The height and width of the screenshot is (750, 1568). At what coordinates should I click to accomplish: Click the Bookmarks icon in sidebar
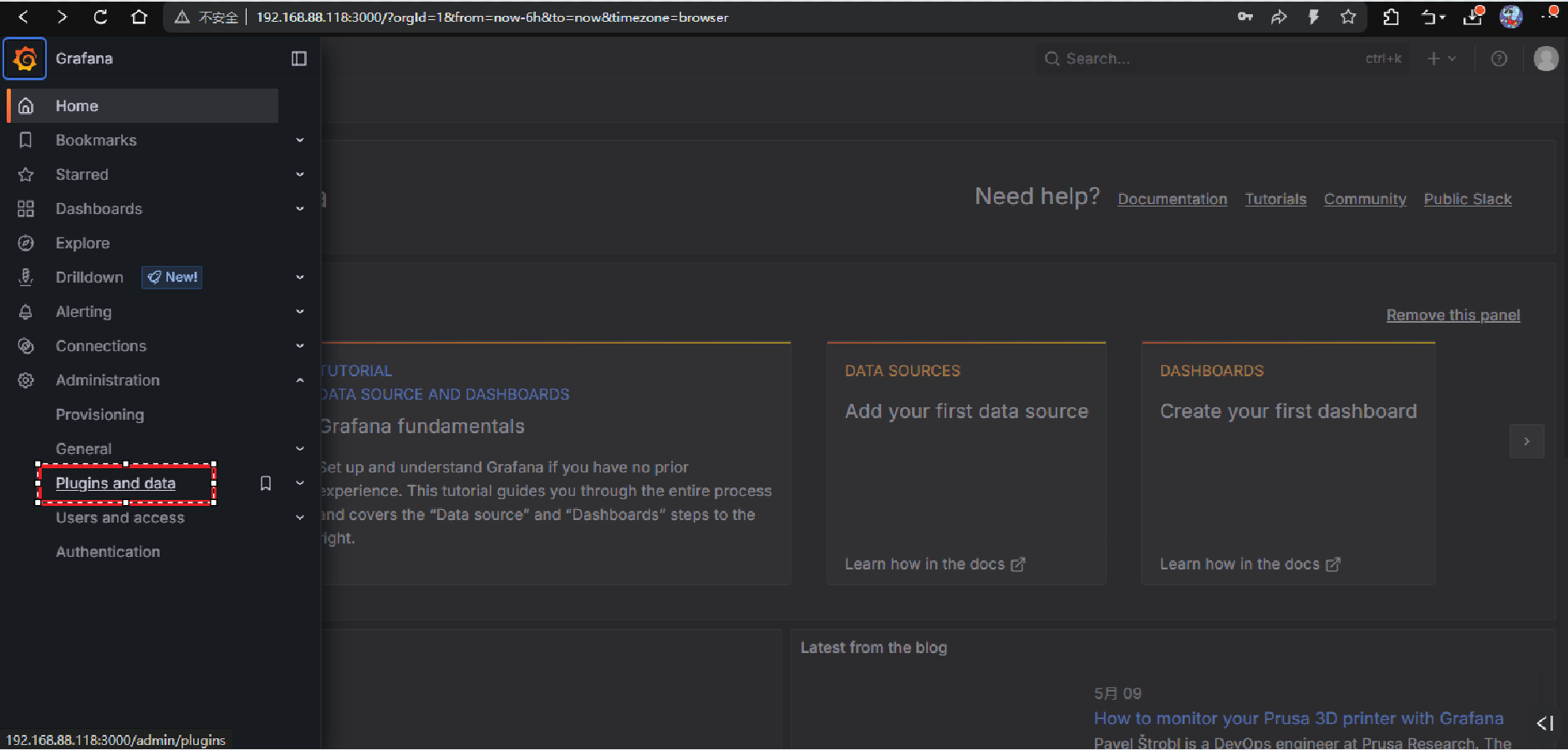tap(26, 140)
